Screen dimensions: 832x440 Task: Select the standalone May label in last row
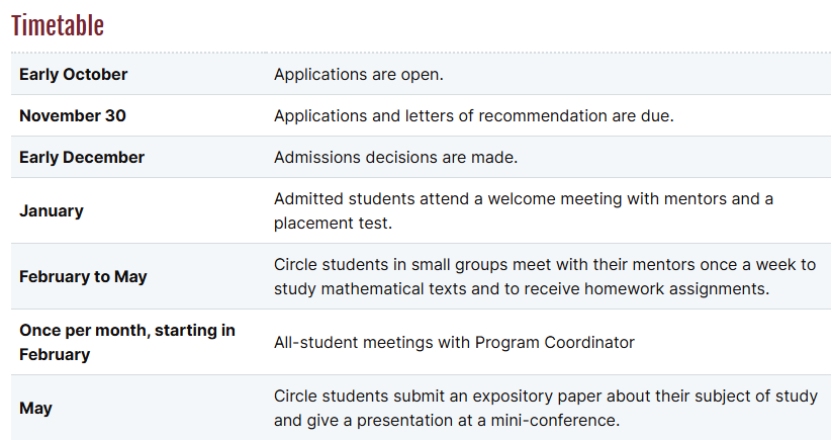pyautogui.click(x=36, y=408)
